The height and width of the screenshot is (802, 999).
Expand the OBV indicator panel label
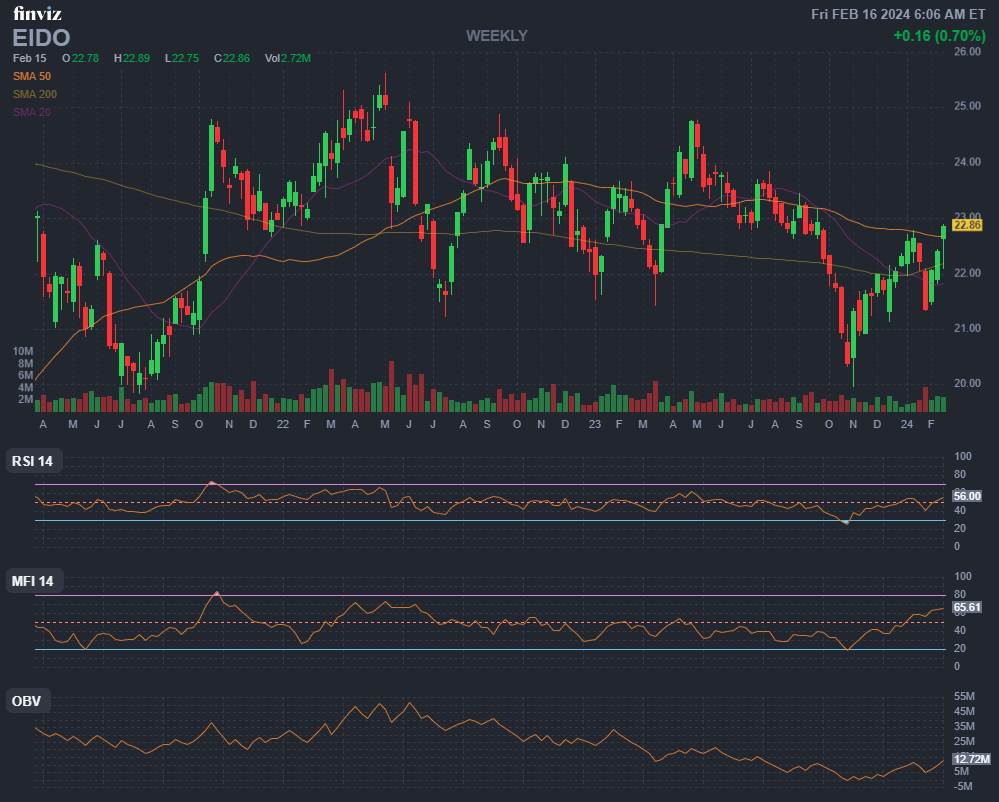coord(26,701)
